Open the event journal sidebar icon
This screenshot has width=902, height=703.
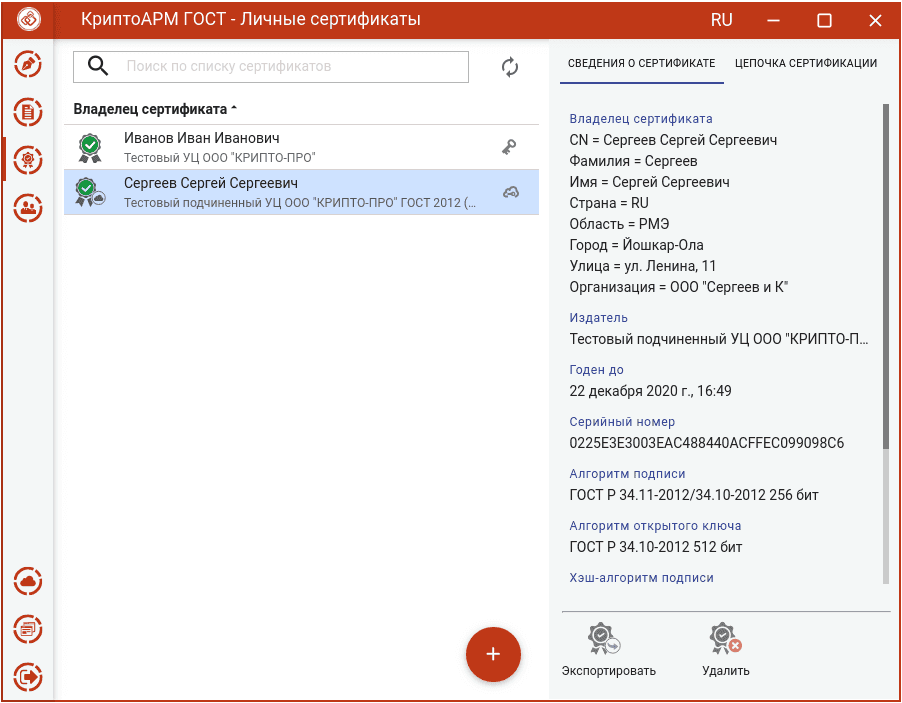pyautogui.click(x=28, y=629)
